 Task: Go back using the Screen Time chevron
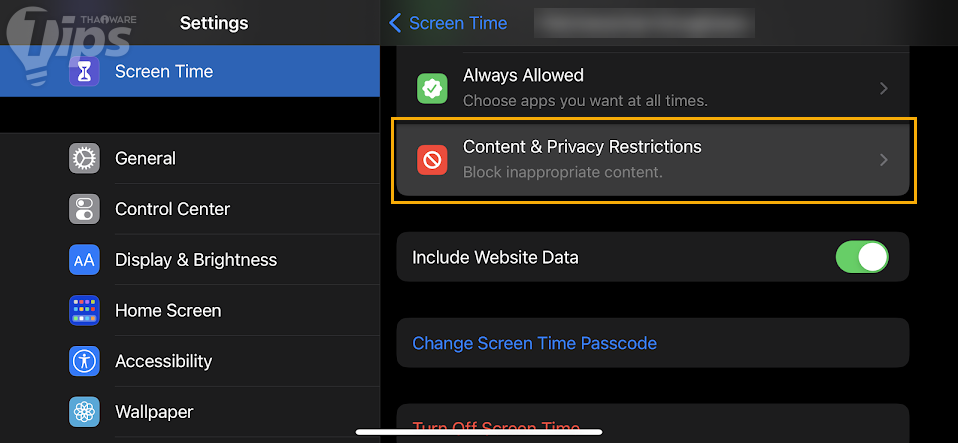pyautogui.click(x=395, y=23)
